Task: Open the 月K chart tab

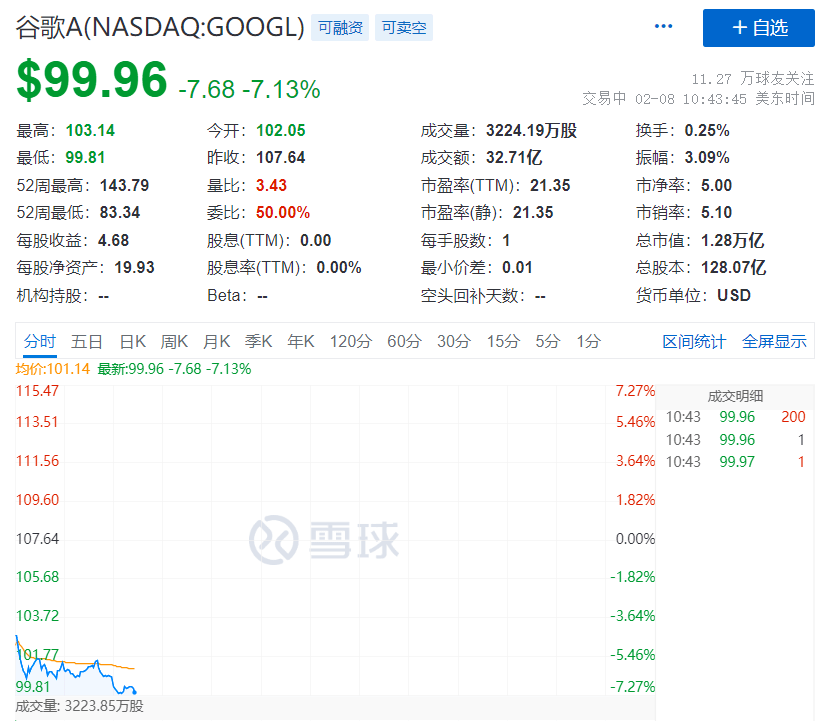Action: click(216, 341)
